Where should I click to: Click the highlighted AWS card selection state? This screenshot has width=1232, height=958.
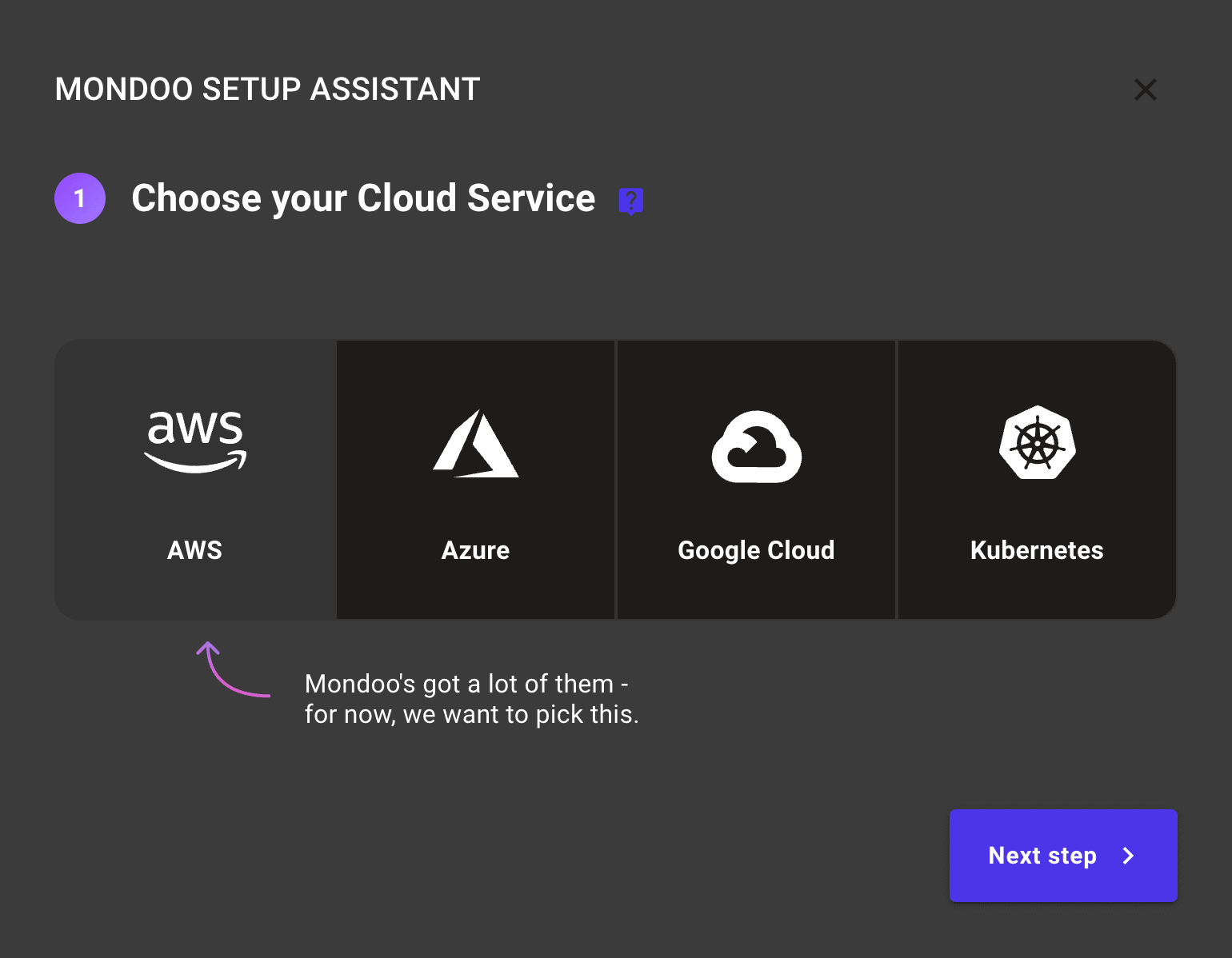pyautogui.click(x=194, y=480)
